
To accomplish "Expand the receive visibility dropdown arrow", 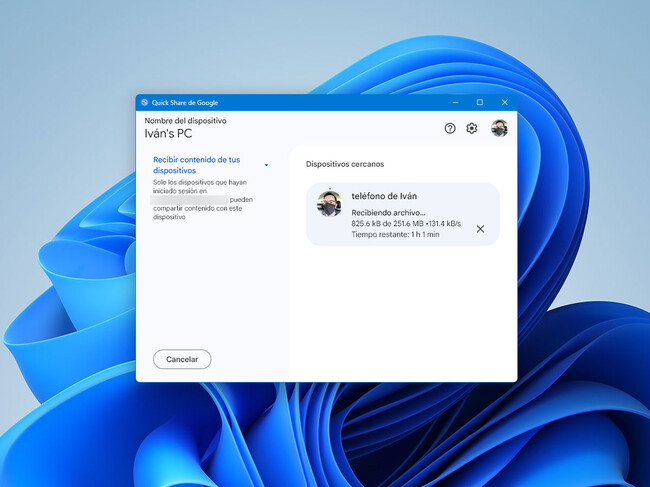I will (x=267, y=165).
